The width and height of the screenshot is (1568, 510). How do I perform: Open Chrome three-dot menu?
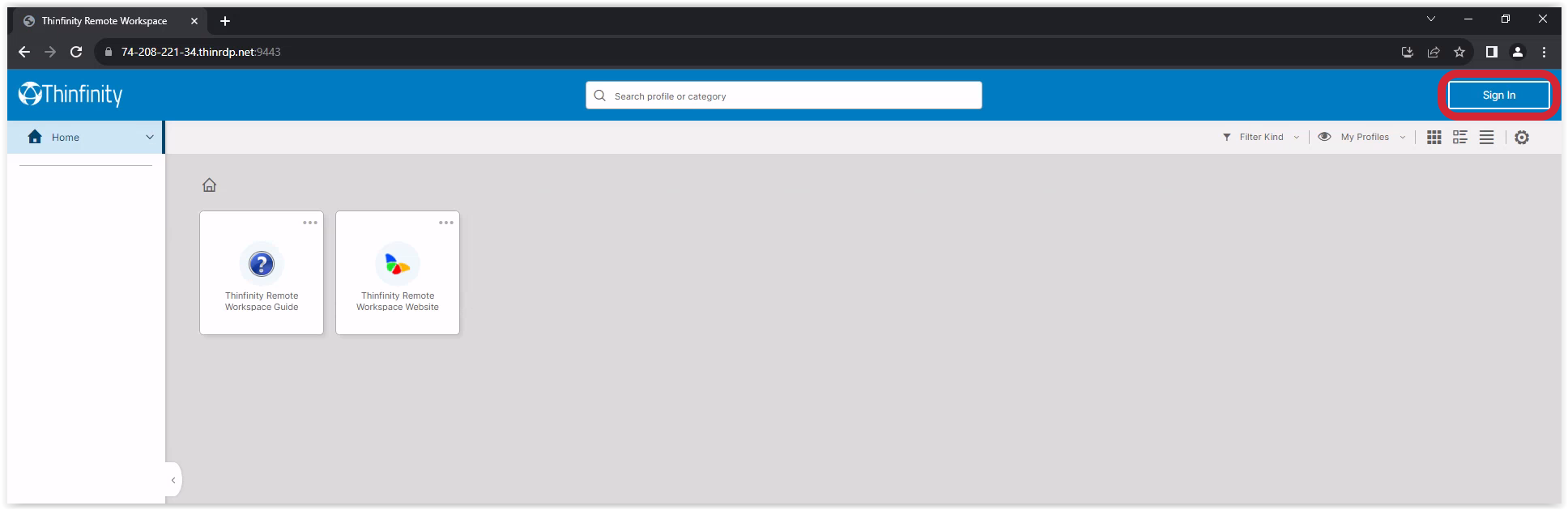click(x=1545, y=52)
